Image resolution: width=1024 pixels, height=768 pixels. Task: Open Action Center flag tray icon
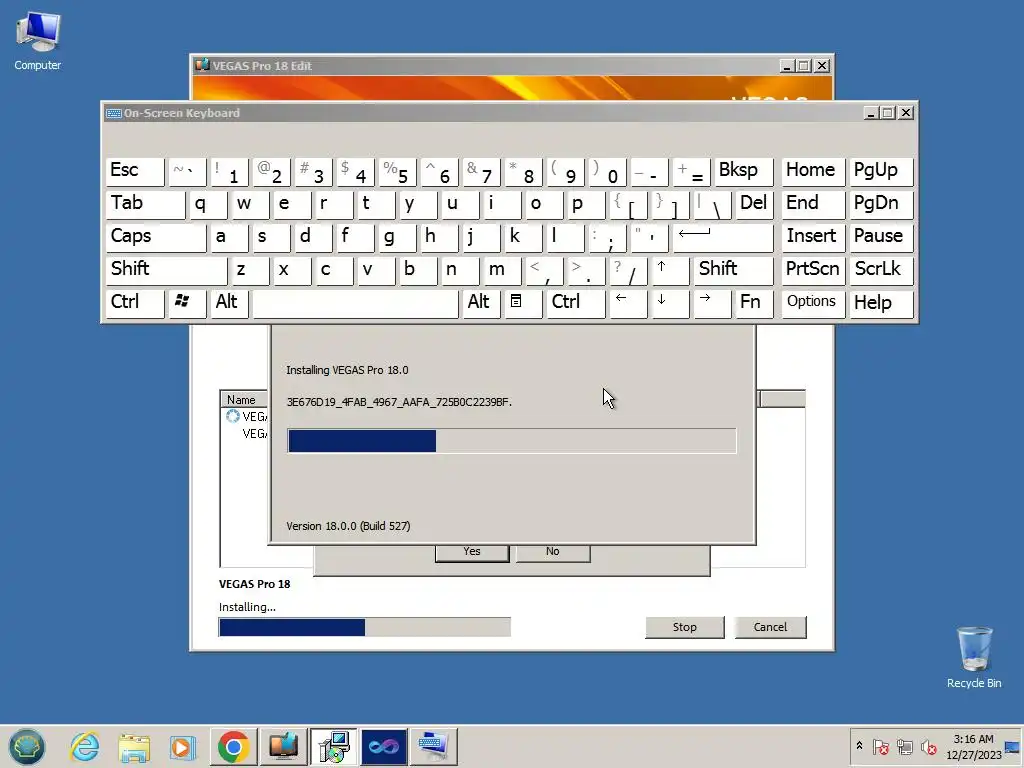[880, 746]
